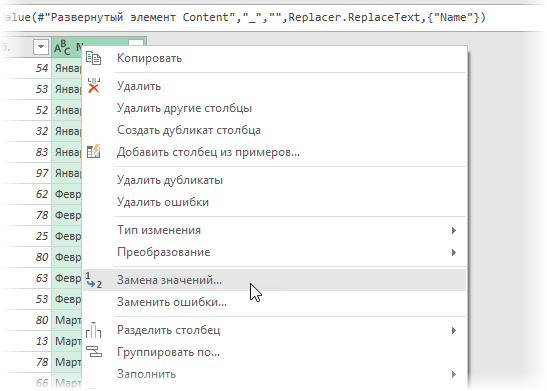Open the Преобразование entry
Screen dimensions: 547x391
pos(275,252)
